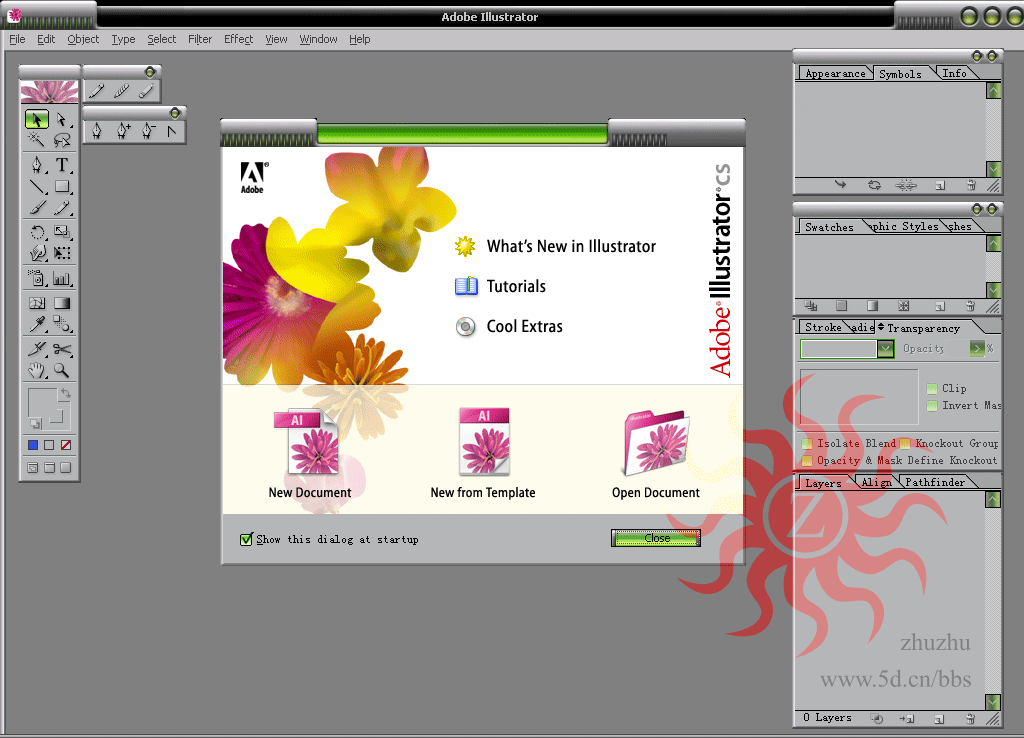Choose the Blend tool
The height and width of the screenshot is (738, 1024).
coord(61,324)
